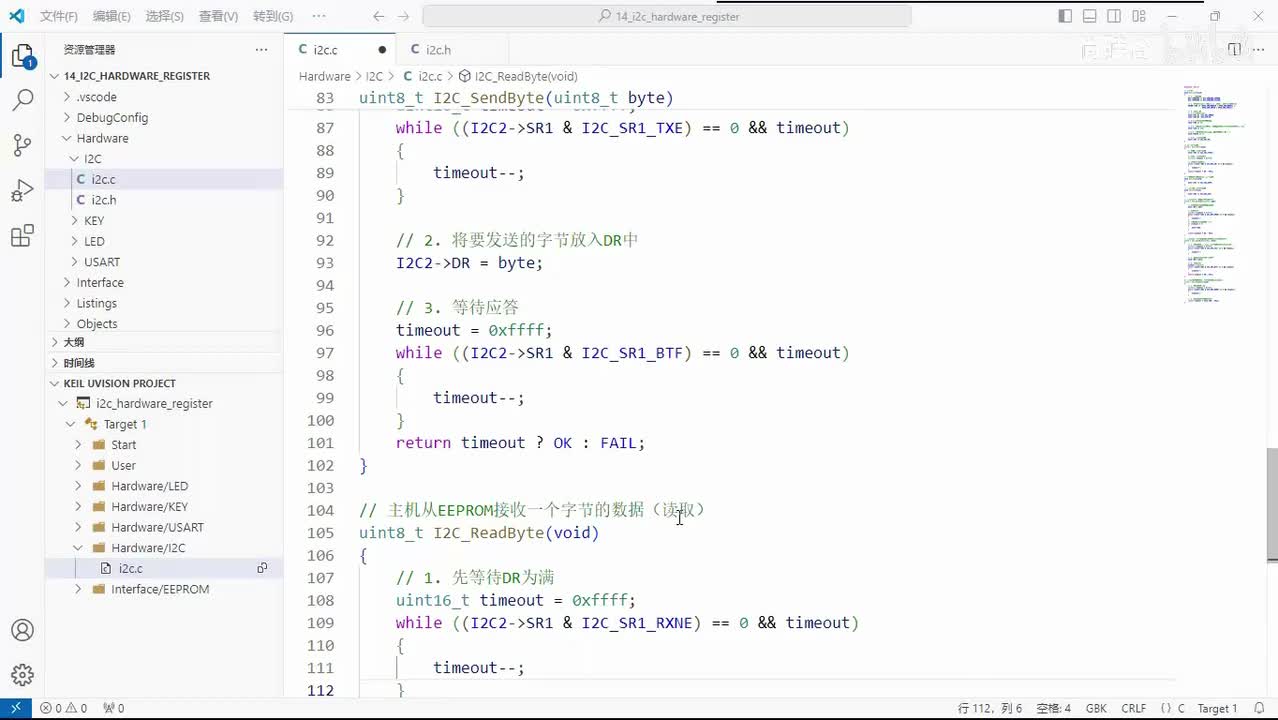Click the ports forwarded status indicator

(x=113, y=708)
